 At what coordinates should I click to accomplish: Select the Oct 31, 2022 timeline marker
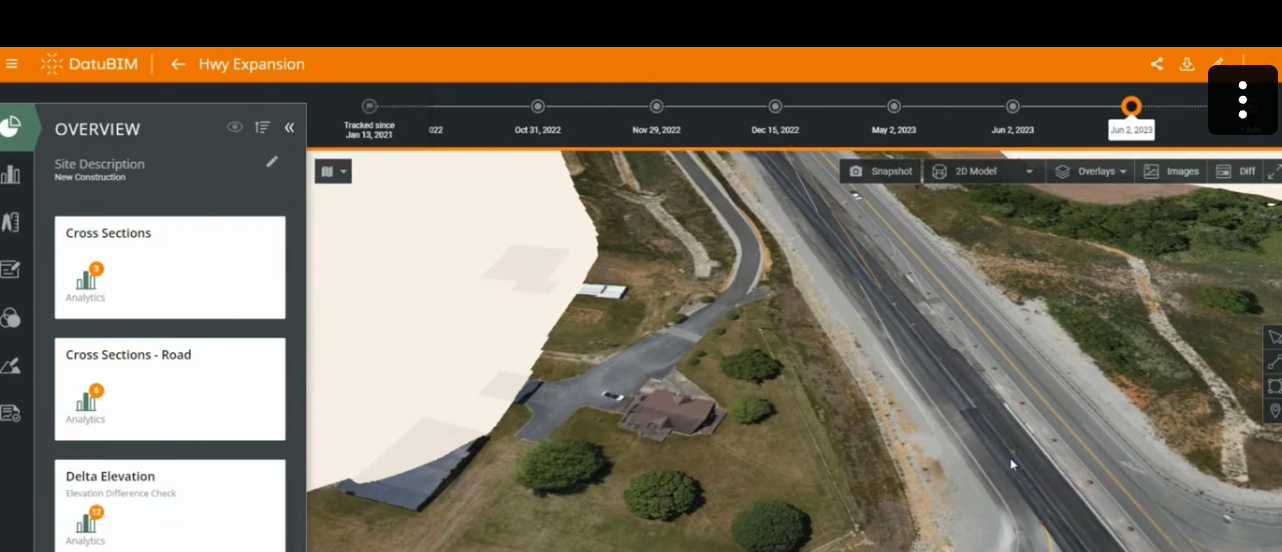point(538,106)
